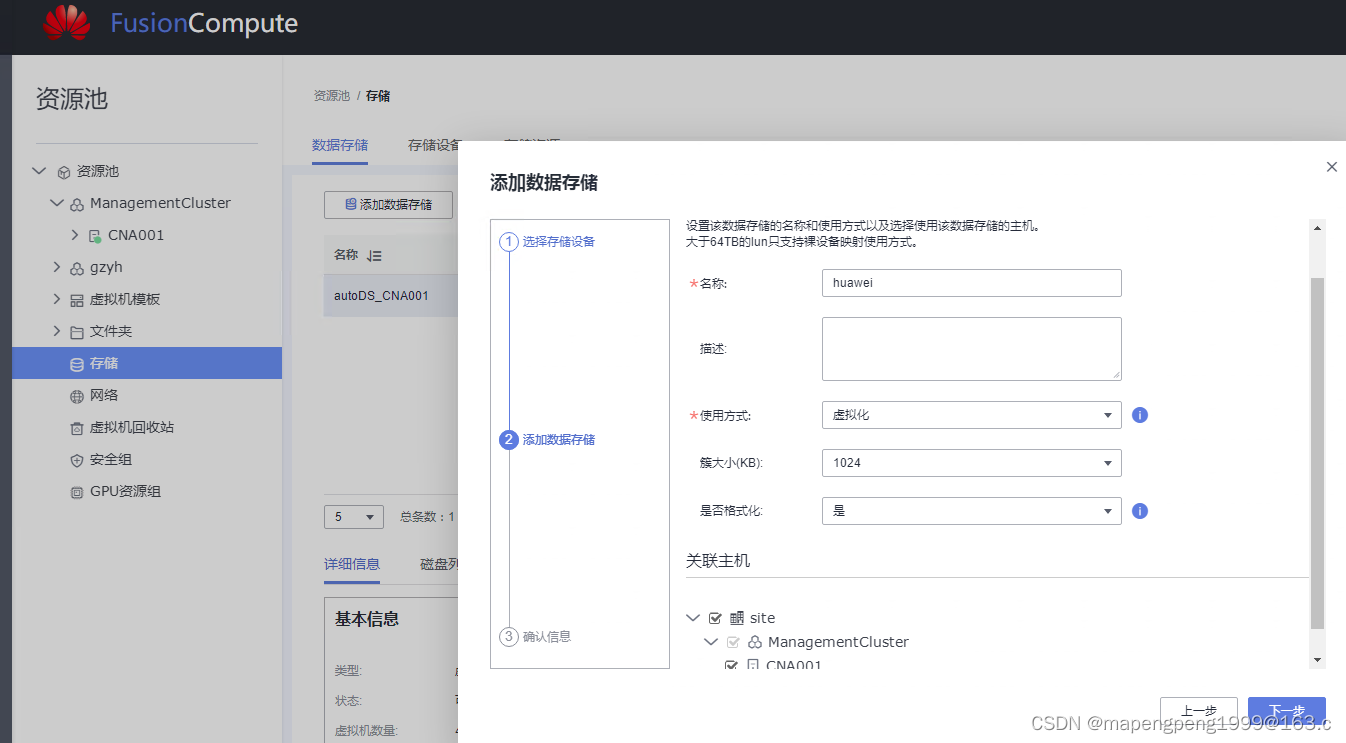
Task: Click the dialog vertical scrollbar thumb
Action: pos(1317,453)
